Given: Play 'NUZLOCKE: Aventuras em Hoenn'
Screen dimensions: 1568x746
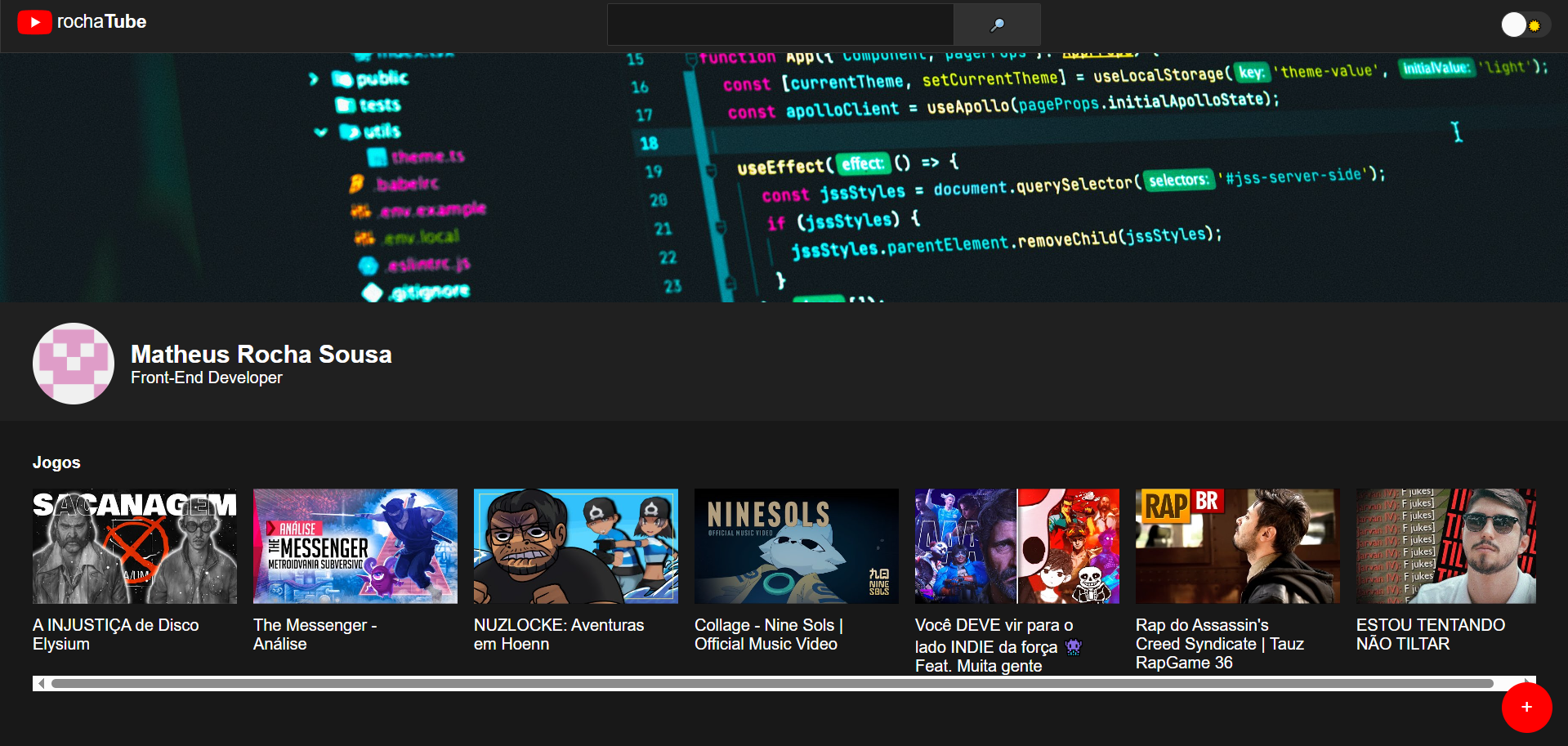Looking at the screenshot, I should pos(575,545).
